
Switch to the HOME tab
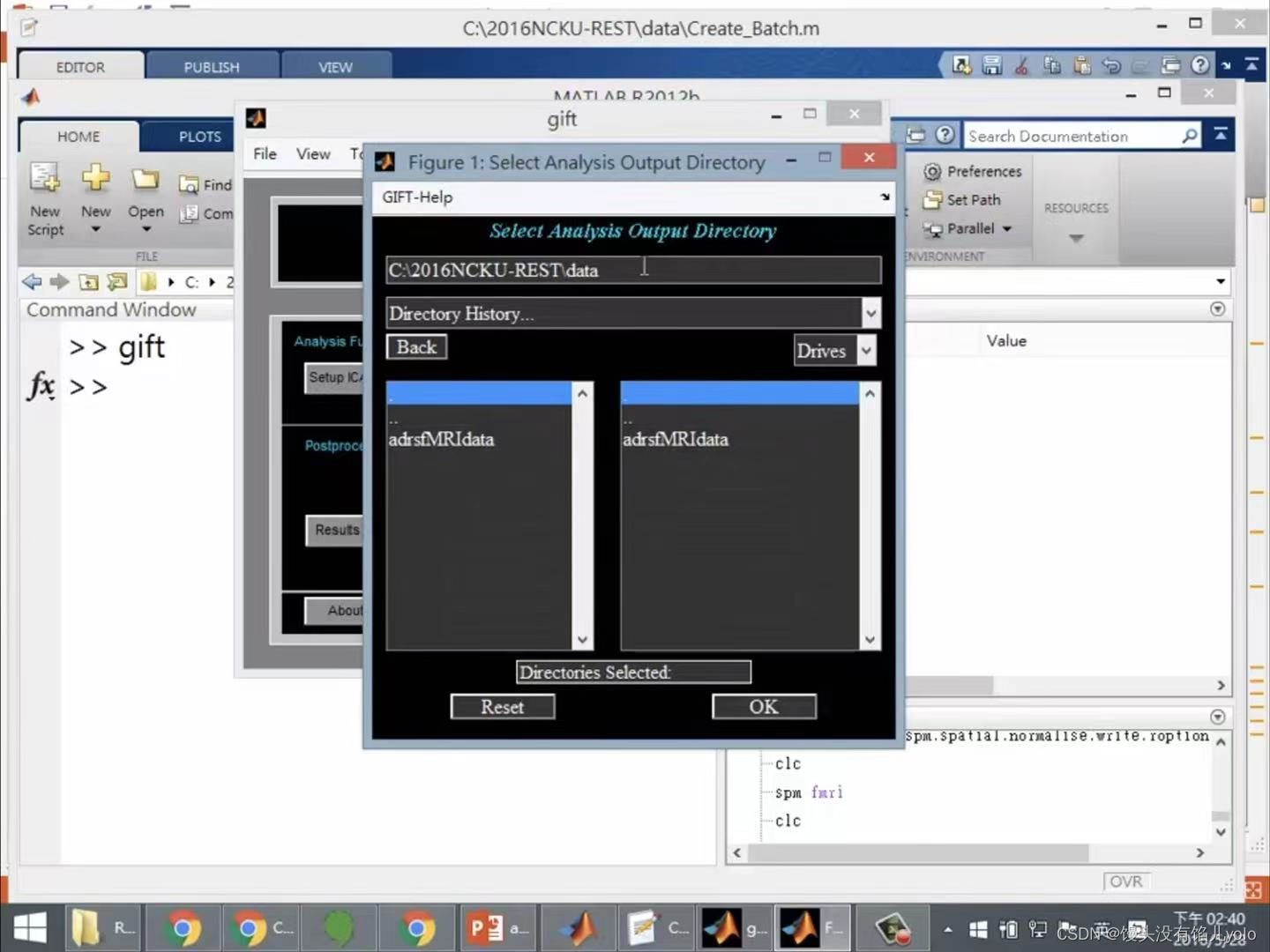(x=78, y=137)
